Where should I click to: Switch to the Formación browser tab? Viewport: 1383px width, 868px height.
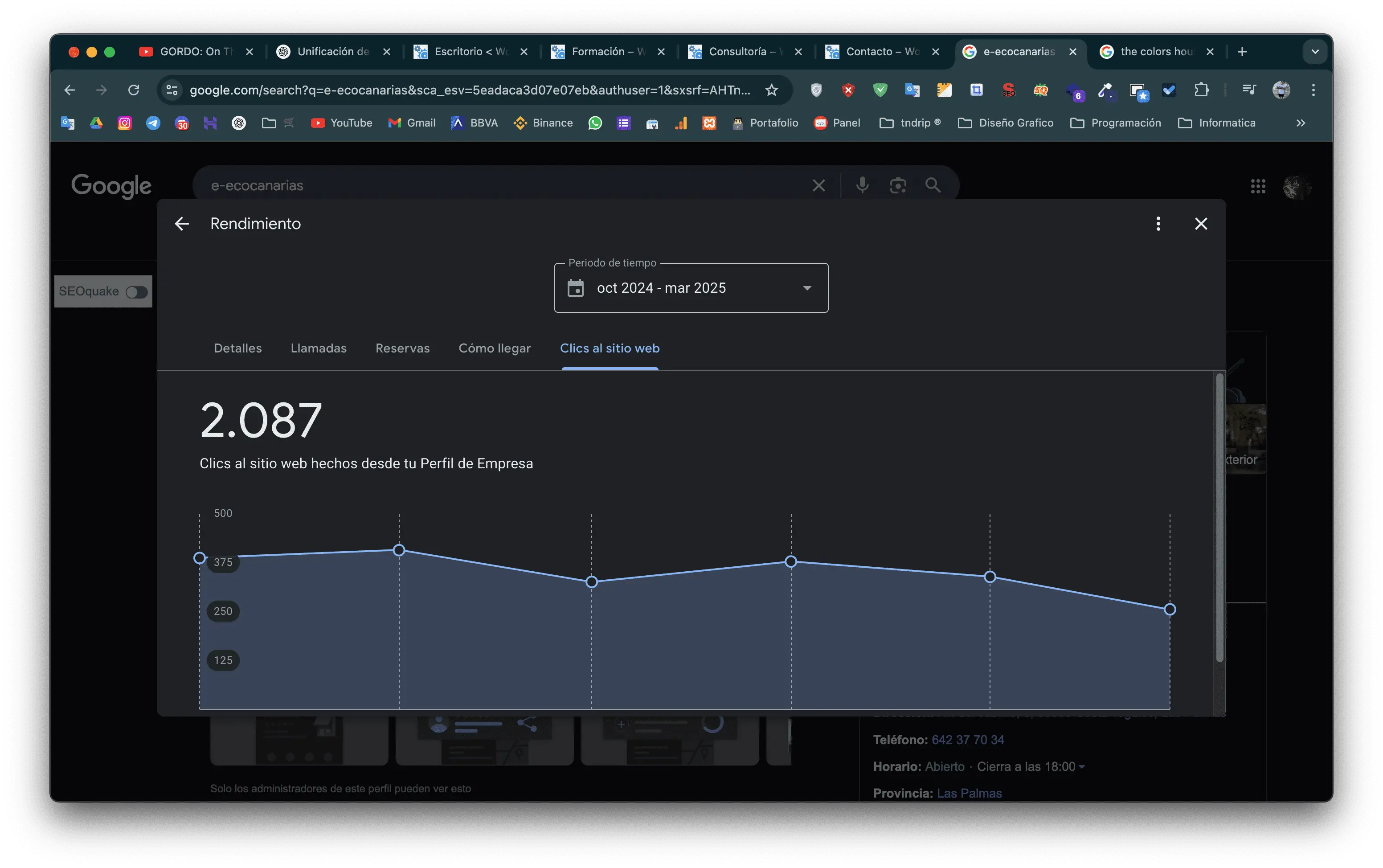(608, 52)
